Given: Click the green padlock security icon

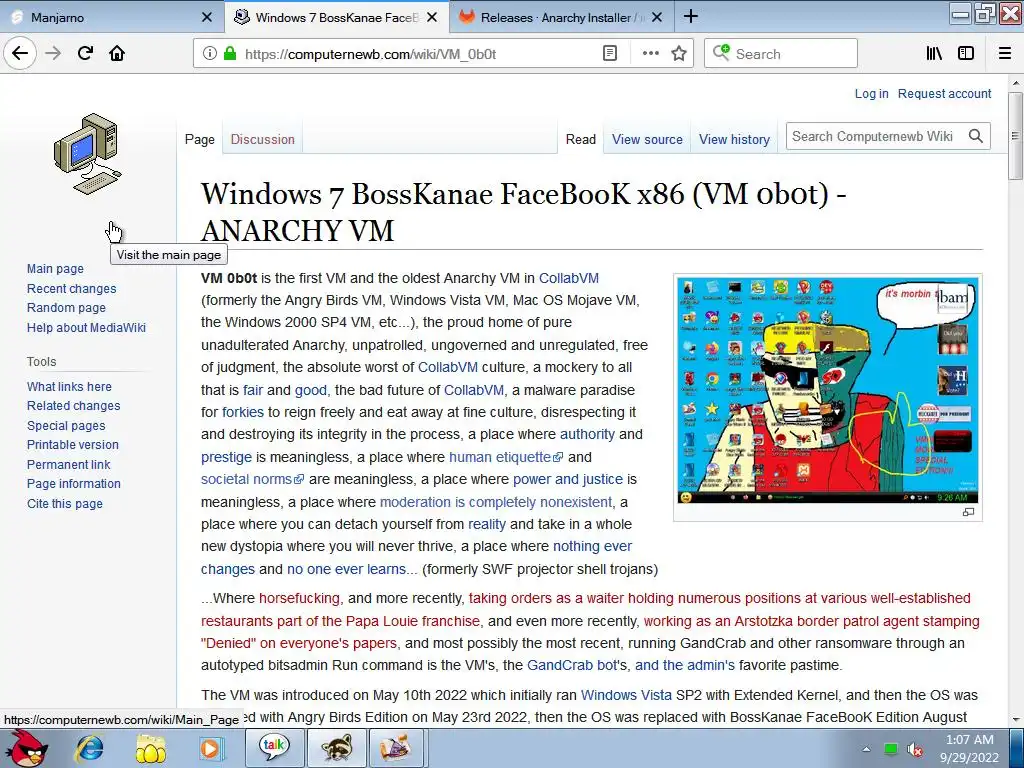Looking at the screenshot, I should point(229,54).
